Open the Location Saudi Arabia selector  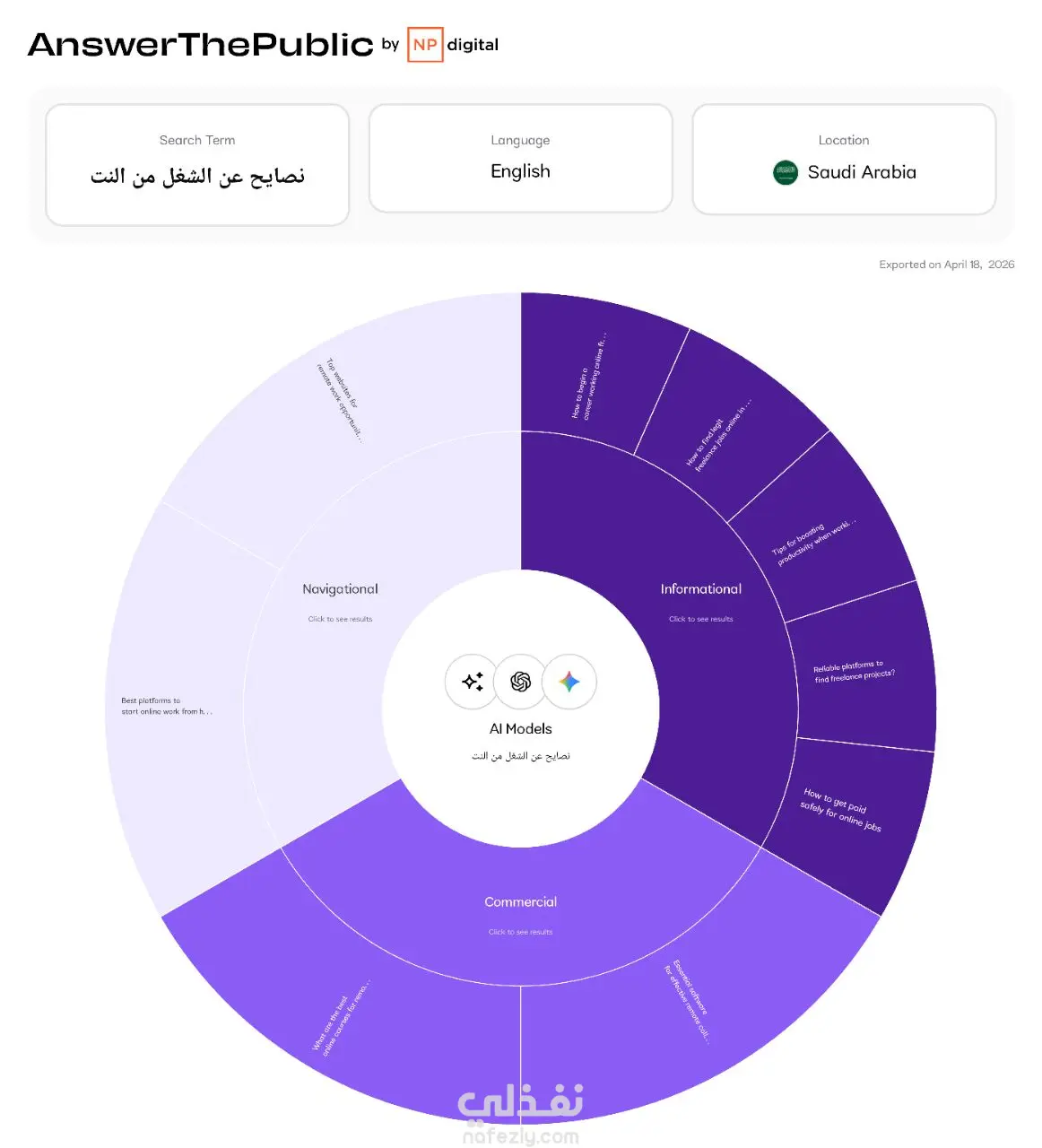(x=844, y=160)
